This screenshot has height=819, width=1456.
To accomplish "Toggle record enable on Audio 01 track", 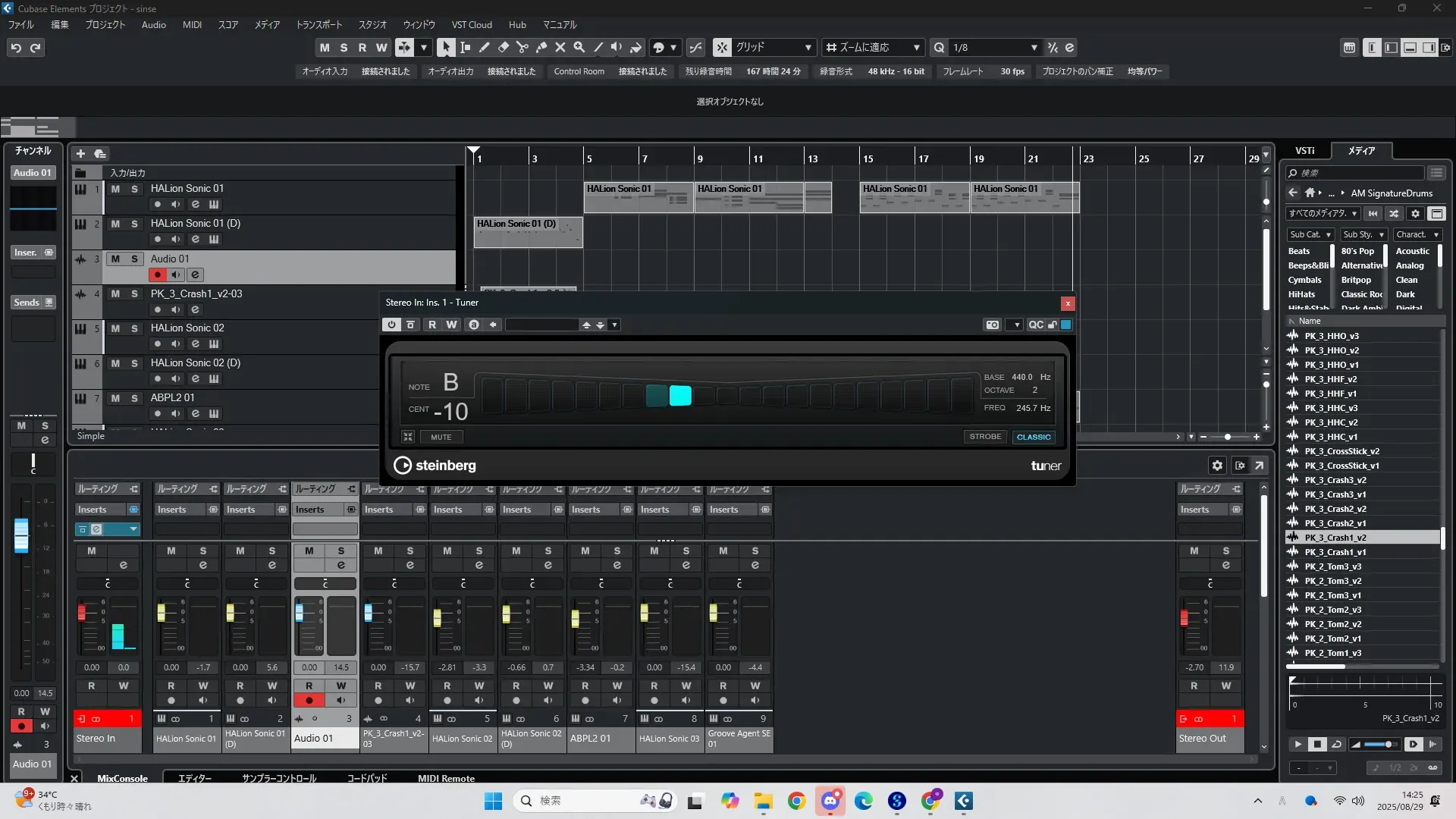I will 158,275.
